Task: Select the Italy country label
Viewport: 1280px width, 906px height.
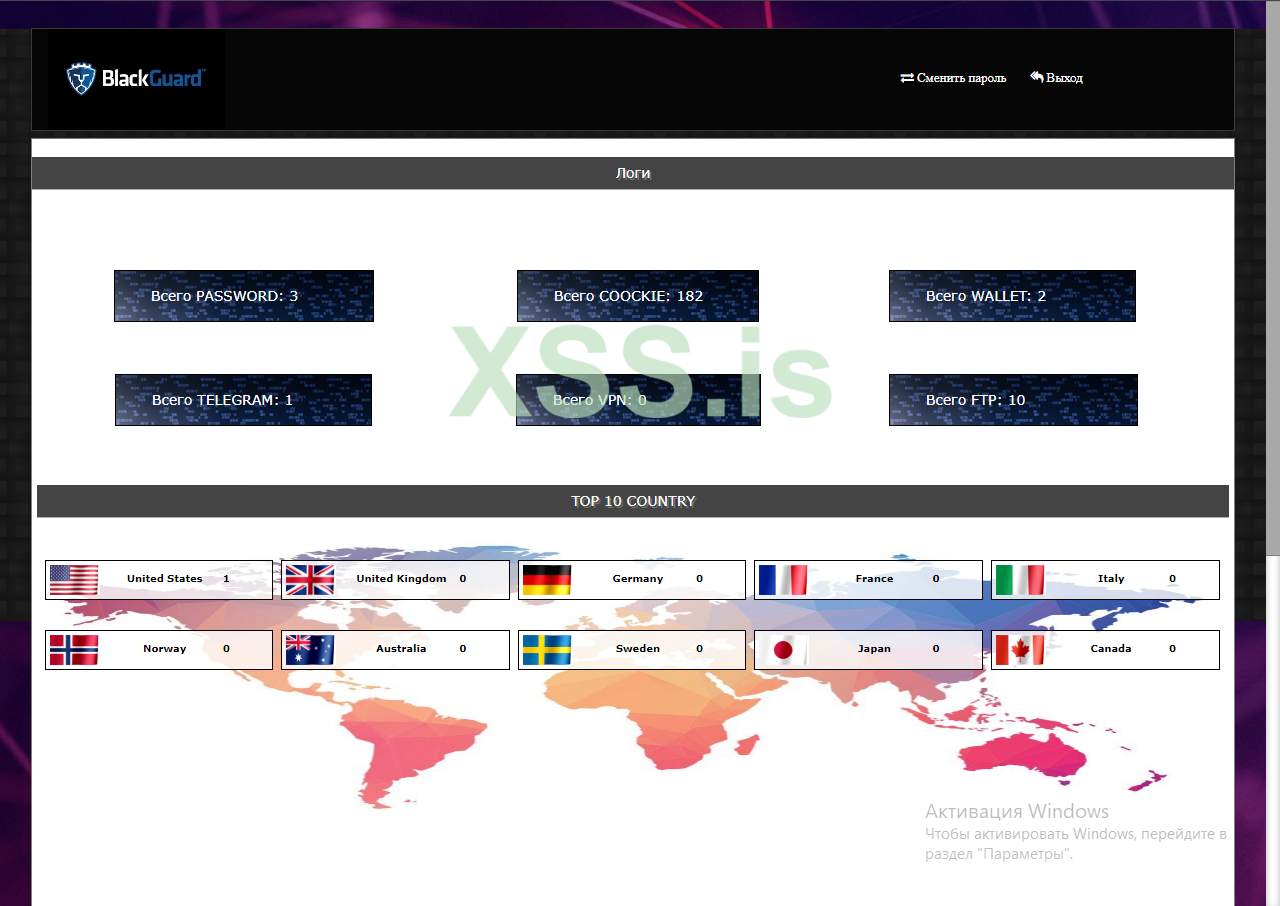Action: pos(1111,579)
